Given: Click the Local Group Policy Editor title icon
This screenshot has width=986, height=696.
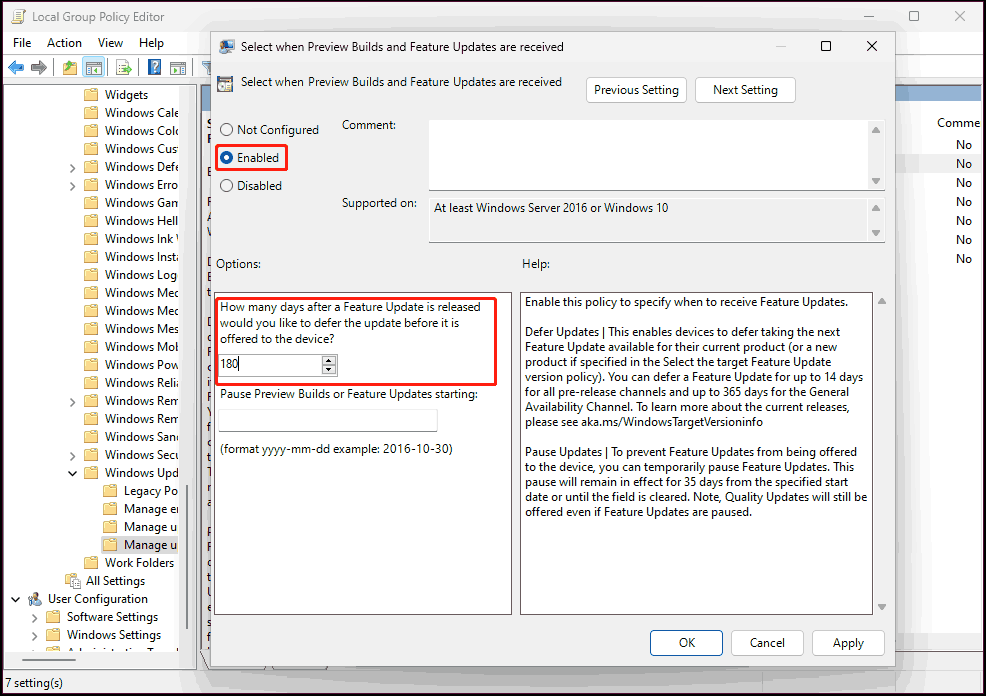Looking at the screenshot, I should coord(18,16).
